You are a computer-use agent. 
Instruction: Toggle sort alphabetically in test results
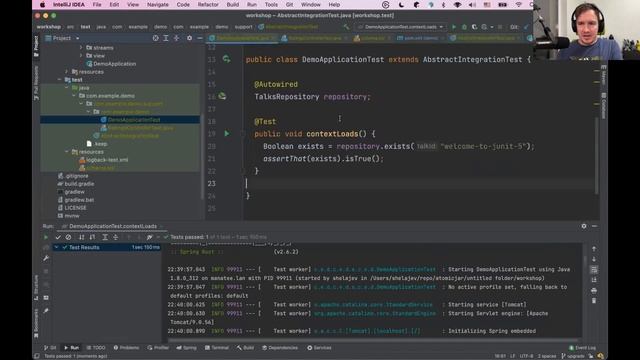[82, 237]
